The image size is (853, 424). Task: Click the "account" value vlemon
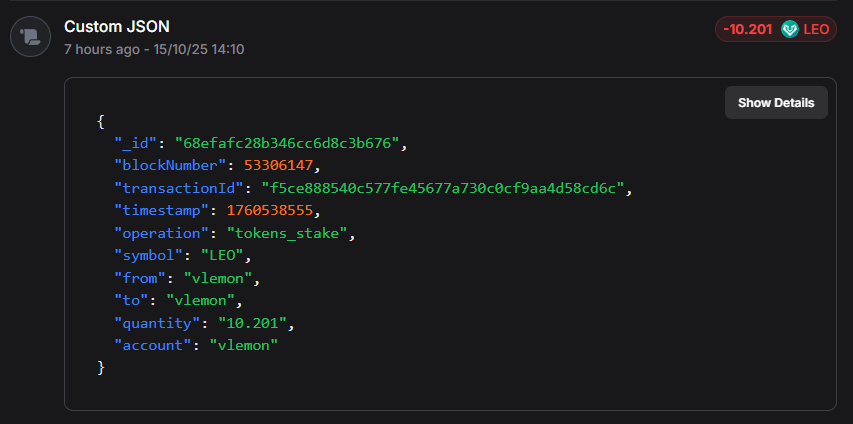coord(245,345)
